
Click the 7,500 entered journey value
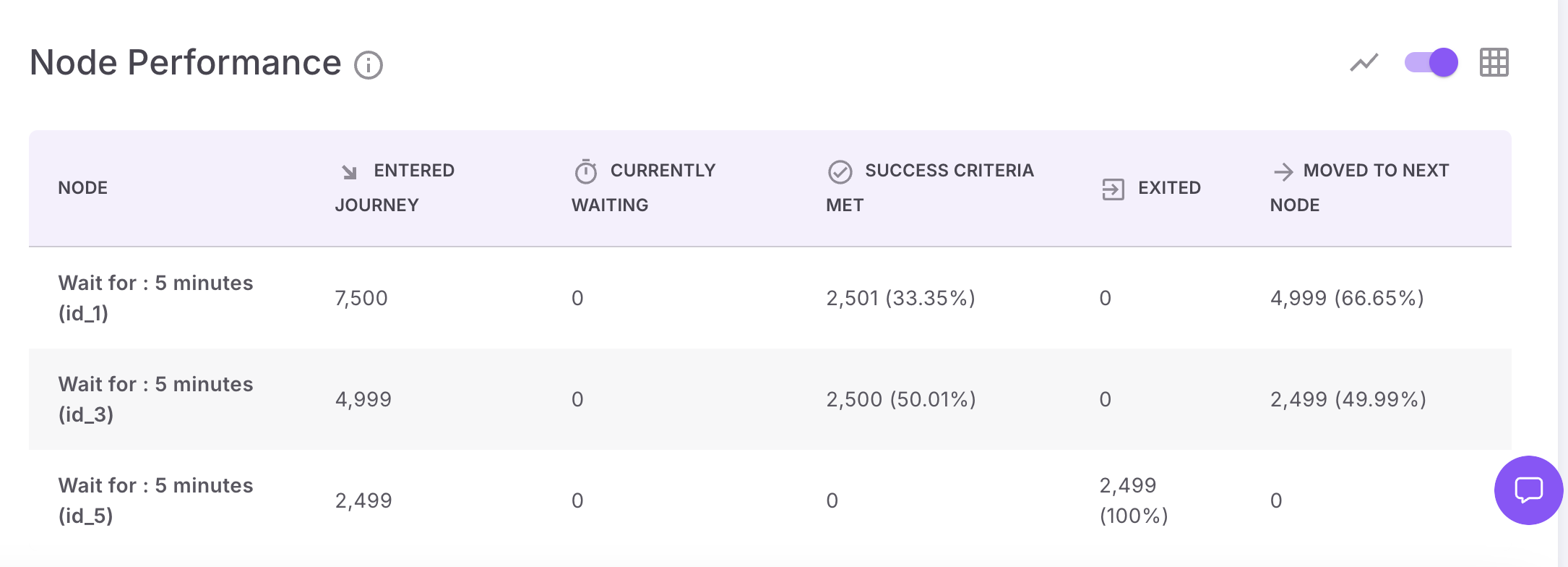[361, 298]
